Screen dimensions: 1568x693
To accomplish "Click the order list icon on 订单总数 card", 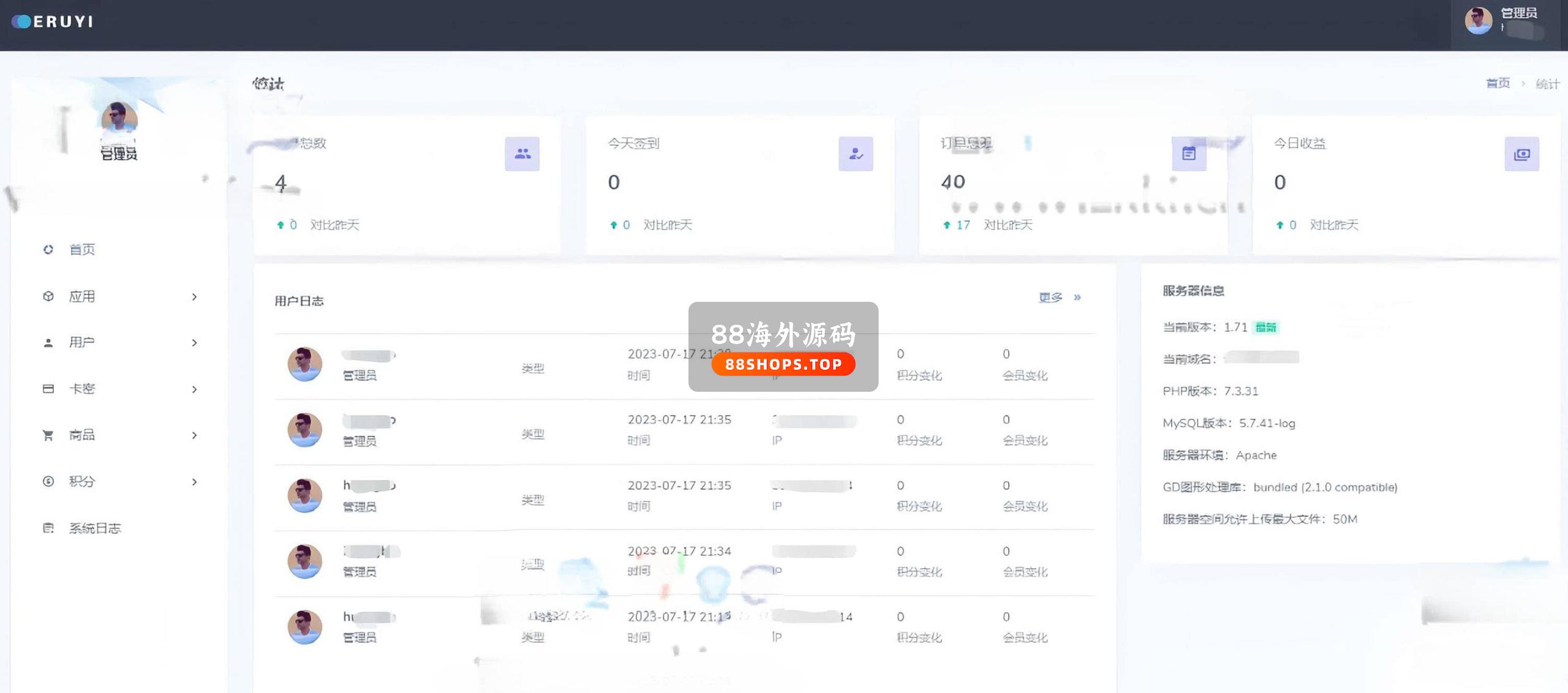I will pos(1189,154).
